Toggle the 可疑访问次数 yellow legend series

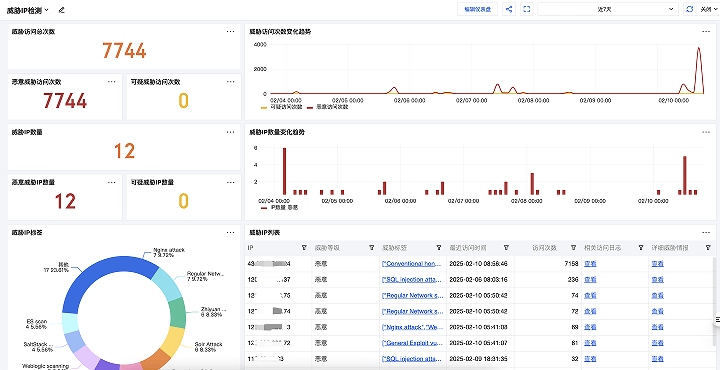281,107
